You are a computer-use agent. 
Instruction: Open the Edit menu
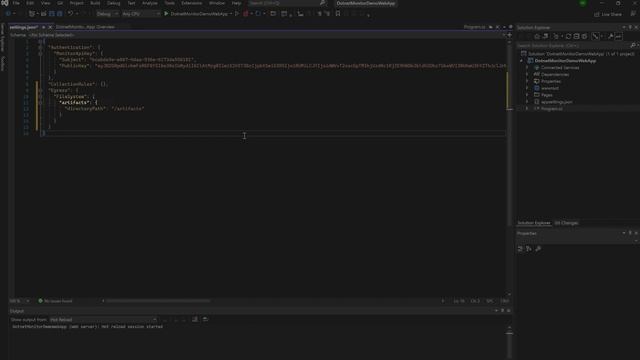pos(30,3)
